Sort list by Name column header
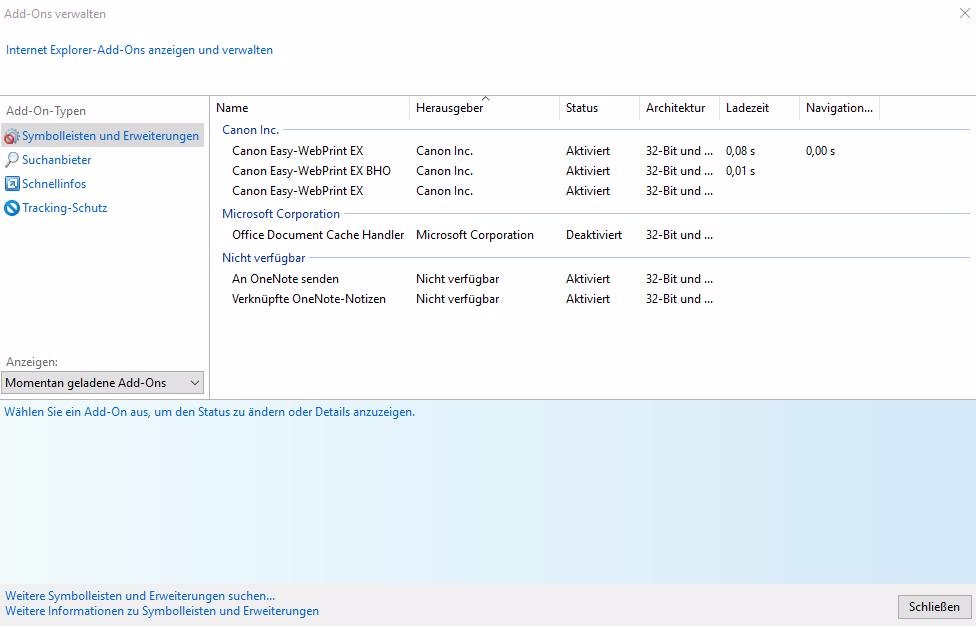This screenshot has width=976, height=626. pyautogui.click(x=310, y=108)
